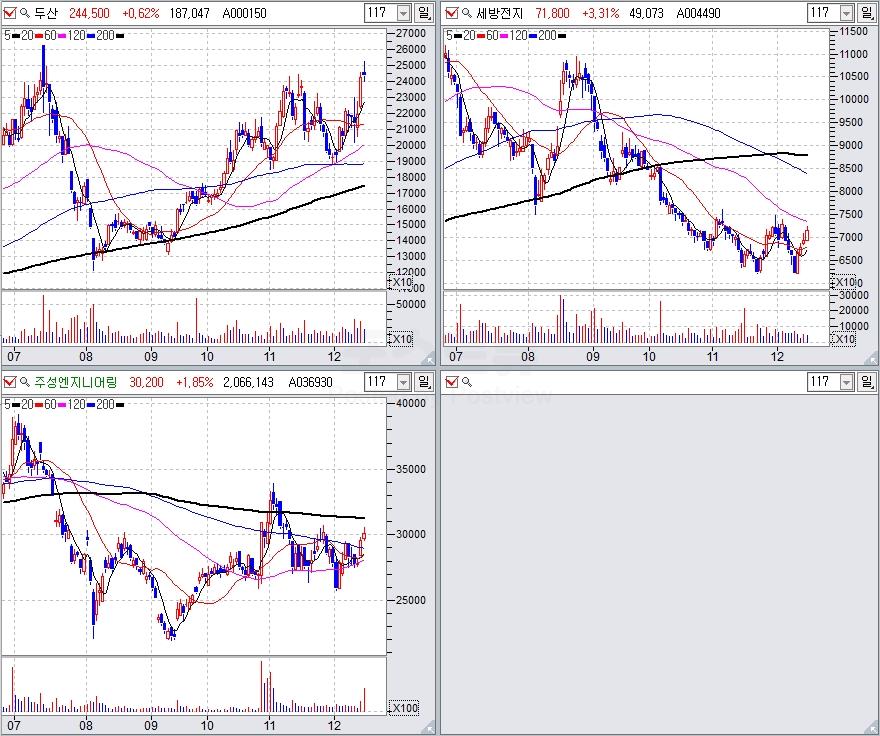Toggle the checkbox for 주성엔지니어링 chart
The image size is (880, 736).
point(10,382)
